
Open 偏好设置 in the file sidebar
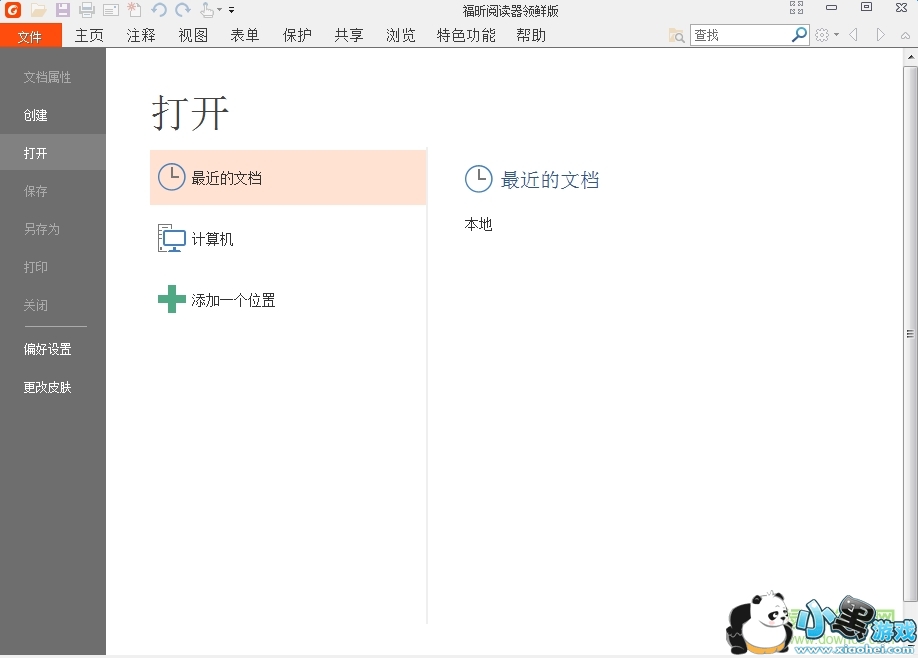point(47,349)
